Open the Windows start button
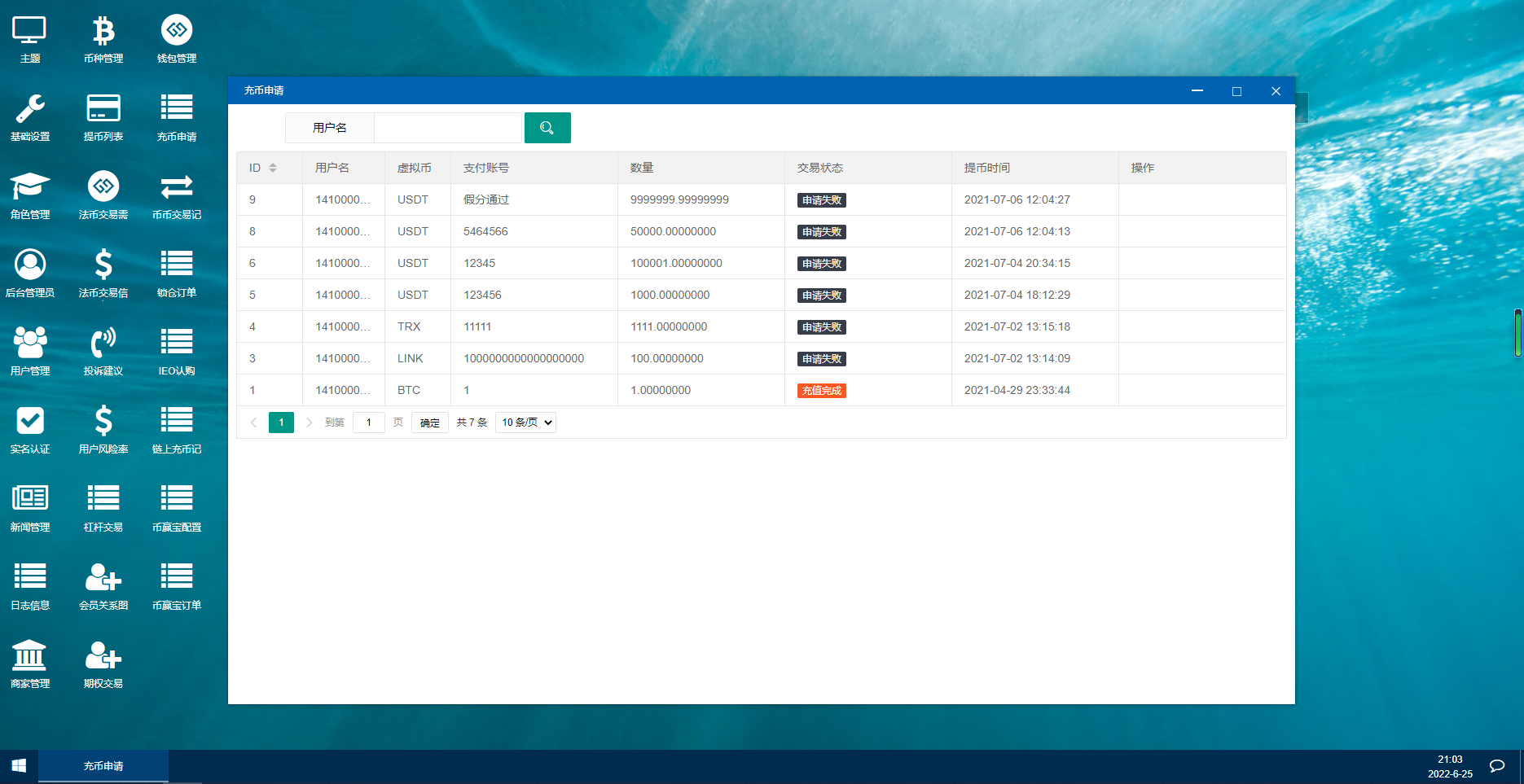1524x784 pixels. click(19, 766)
